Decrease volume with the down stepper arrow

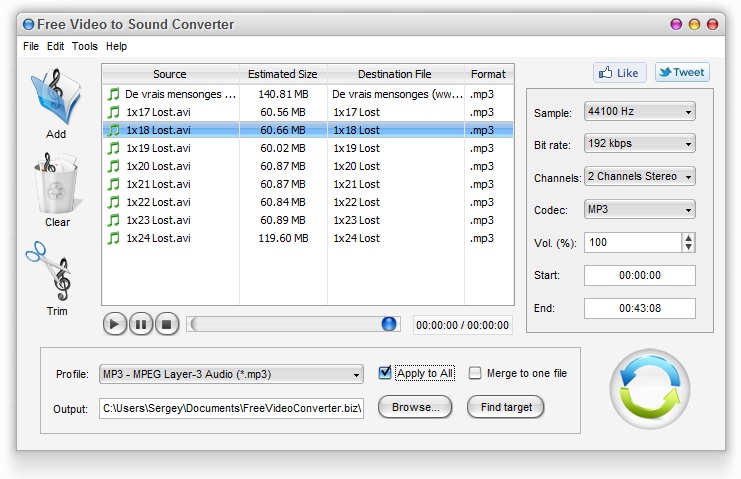click(x=689, y=247)
